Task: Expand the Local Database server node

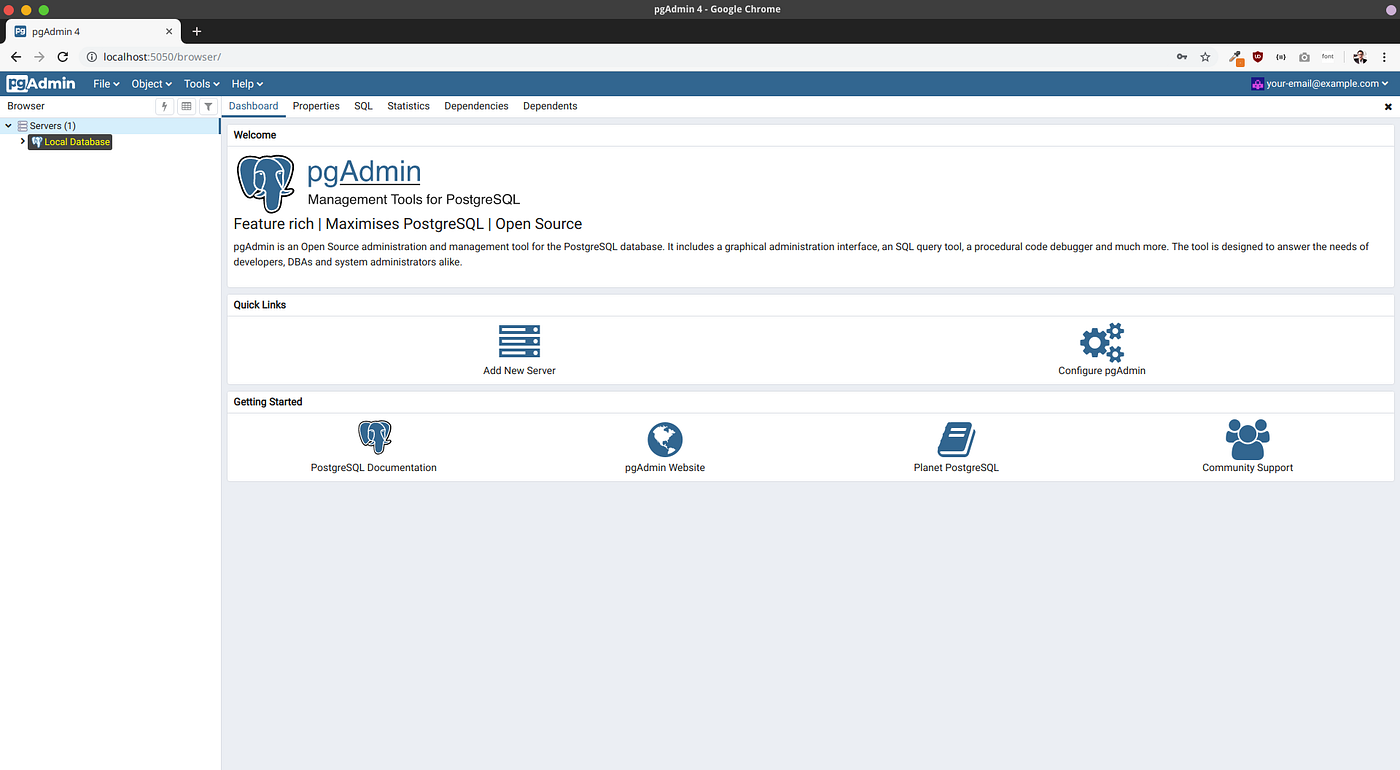Action: coord(22,141)
